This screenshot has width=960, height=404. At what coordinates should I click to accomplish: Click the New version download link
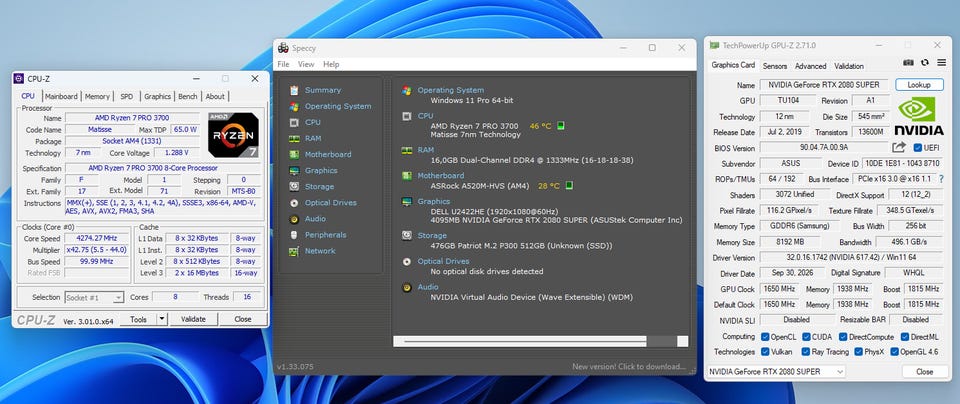(629, 367)
